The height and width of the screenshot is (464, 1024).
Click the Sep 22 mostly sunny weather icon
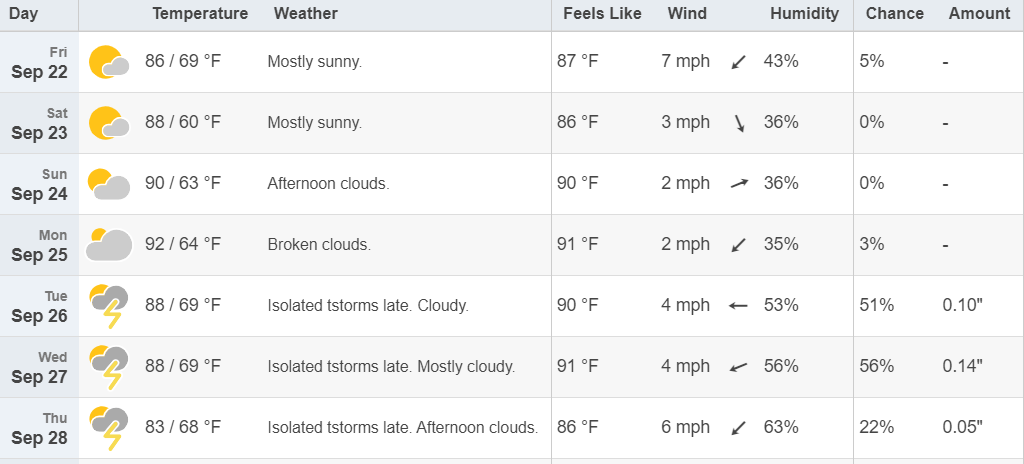pos(109,62)
